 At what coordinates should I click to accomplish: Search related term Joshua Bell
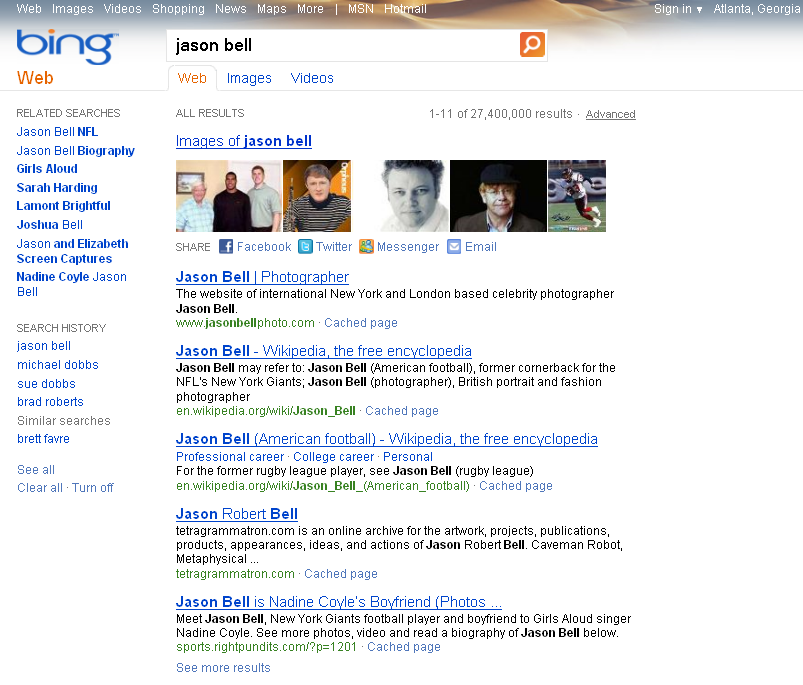[x=50, y=225]
